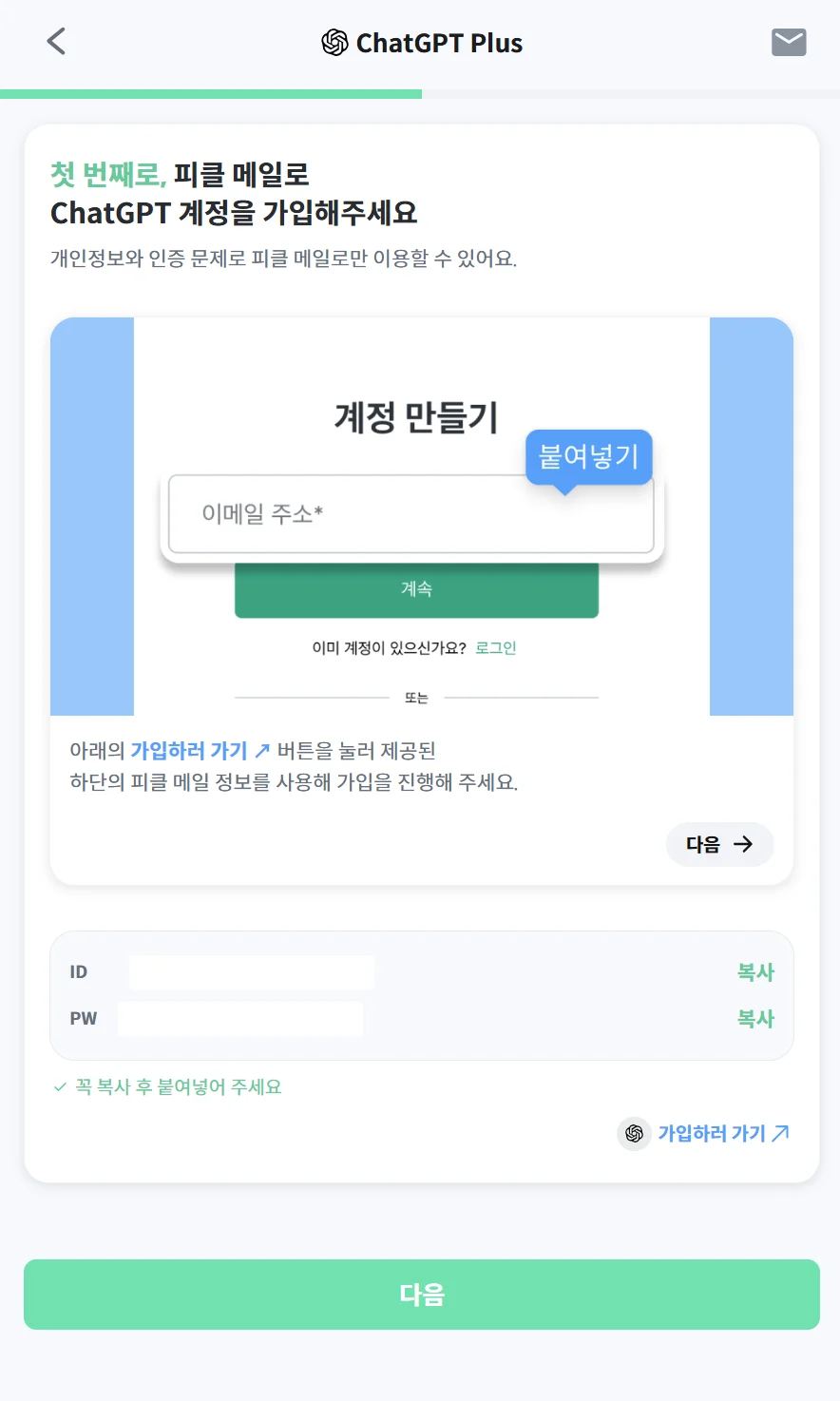Click the ChatGPT logo in the header
Screen dimensions: 840x1401
pyautogui.click(x=334, y=42)
